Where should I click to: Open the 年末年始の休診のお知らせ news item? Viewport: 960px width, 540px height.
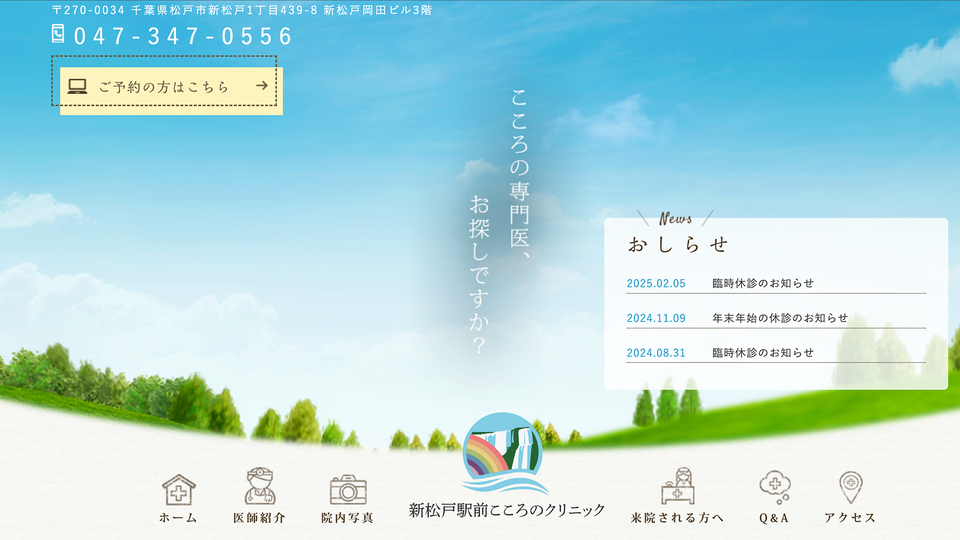point(776,318)
